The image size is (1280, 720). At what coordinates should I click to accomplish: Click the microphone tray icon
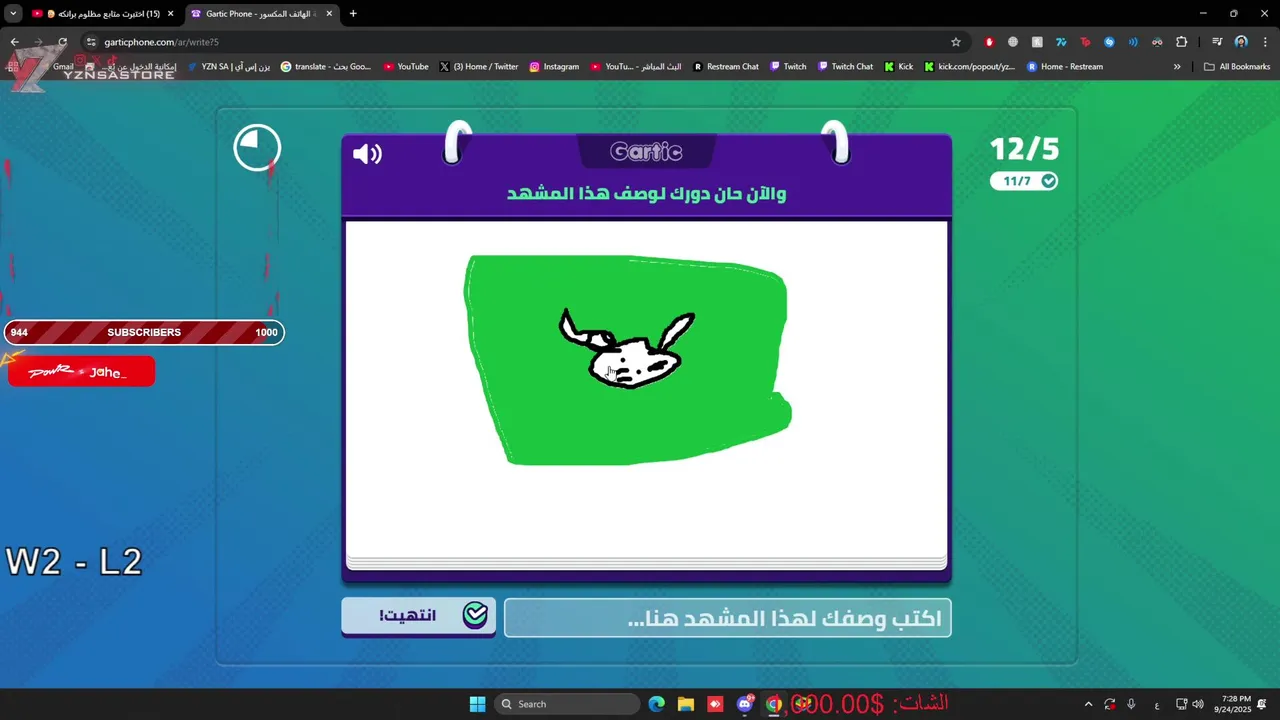[x=1131, y=704]
